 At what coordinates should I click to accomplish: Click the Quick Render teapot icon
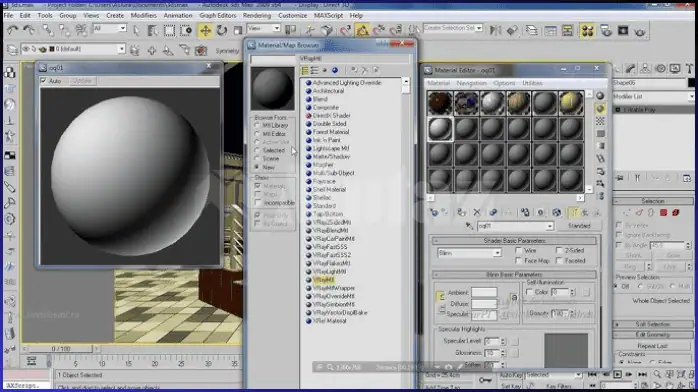point(640,31)
